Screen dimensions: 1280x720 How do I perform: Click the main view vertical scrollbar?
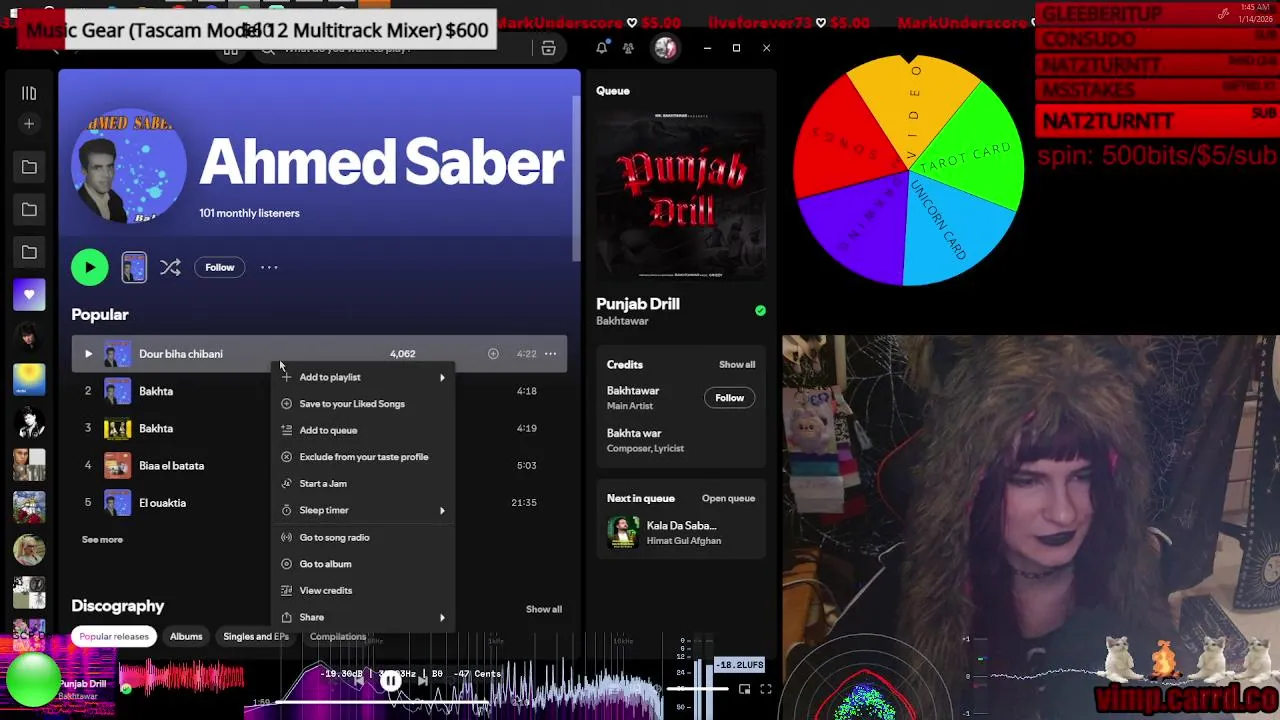(x=575, y=178)
